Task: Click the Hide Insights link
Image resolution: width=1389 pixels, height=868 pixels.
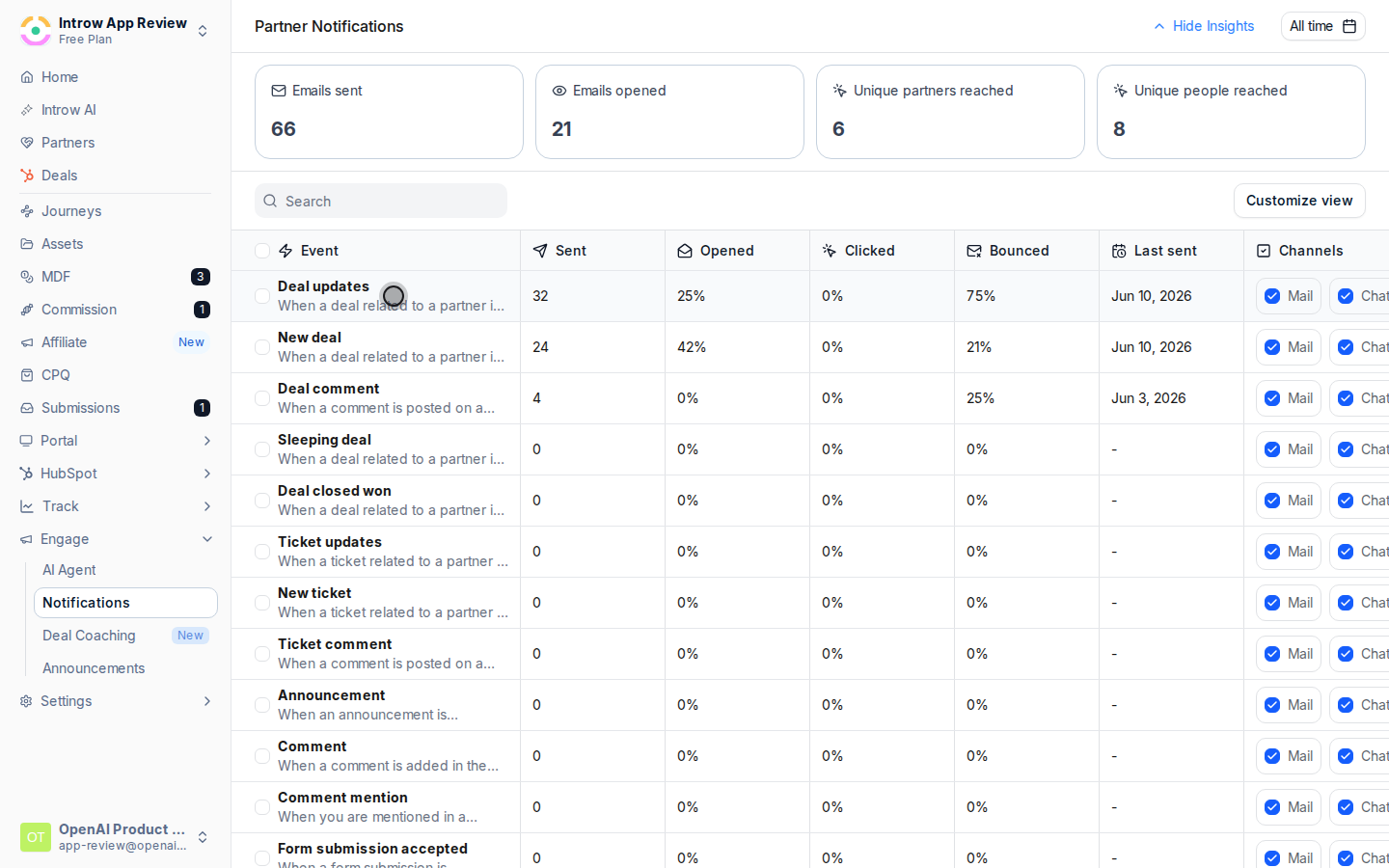Action: [1213, 26]
